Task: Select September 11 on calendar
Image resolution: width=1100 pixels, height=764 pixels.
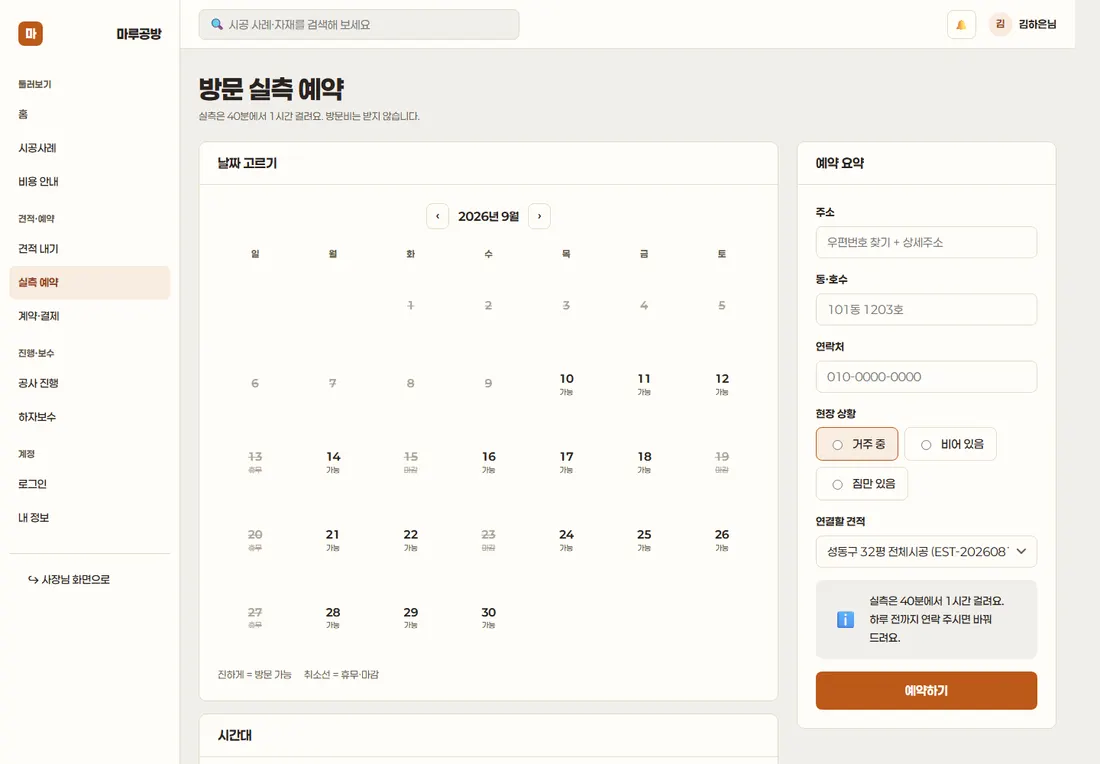Action: click(644, 384)
